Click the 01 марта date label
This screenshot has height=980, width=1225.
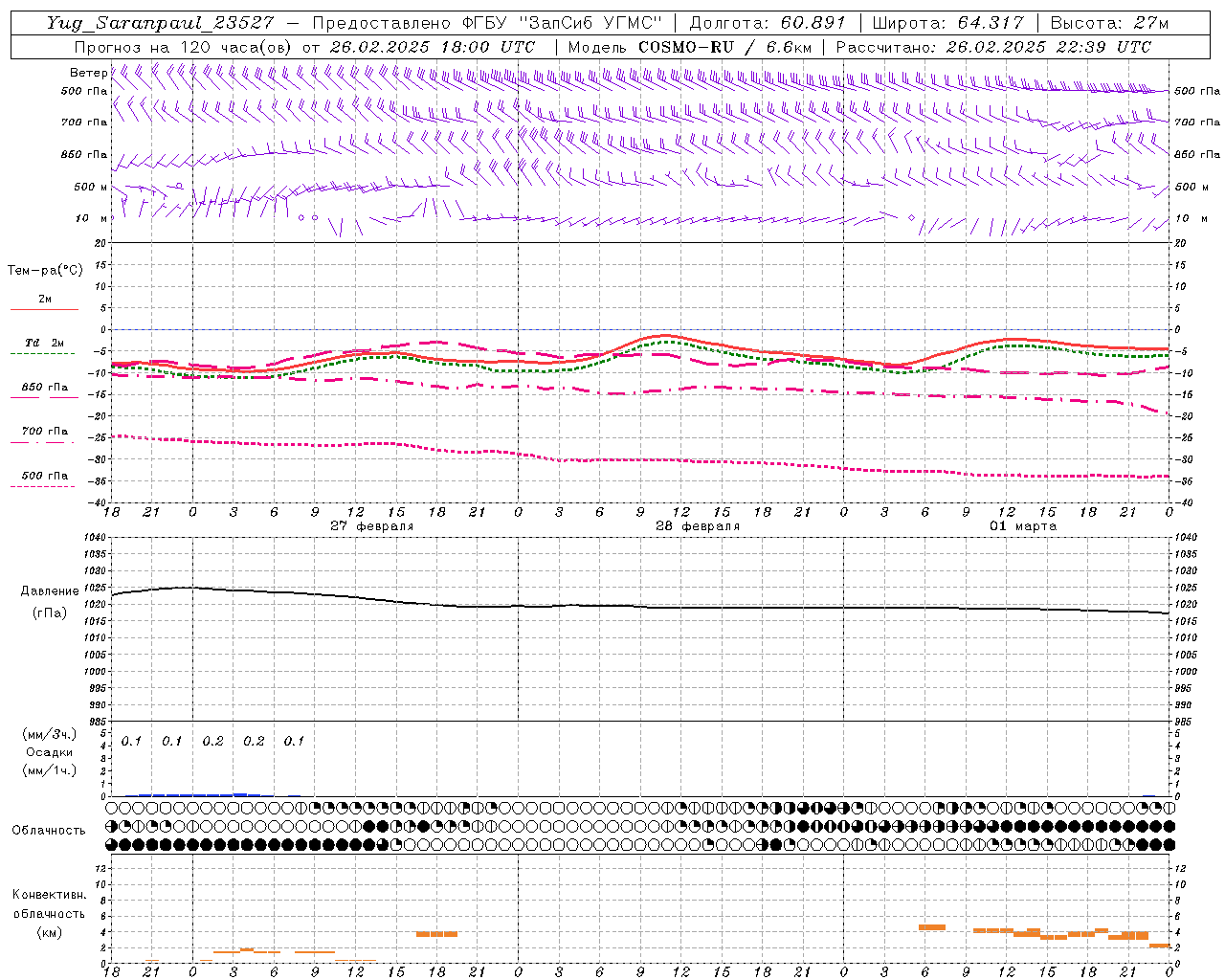pyautogui.click(x=1022, y=526)
